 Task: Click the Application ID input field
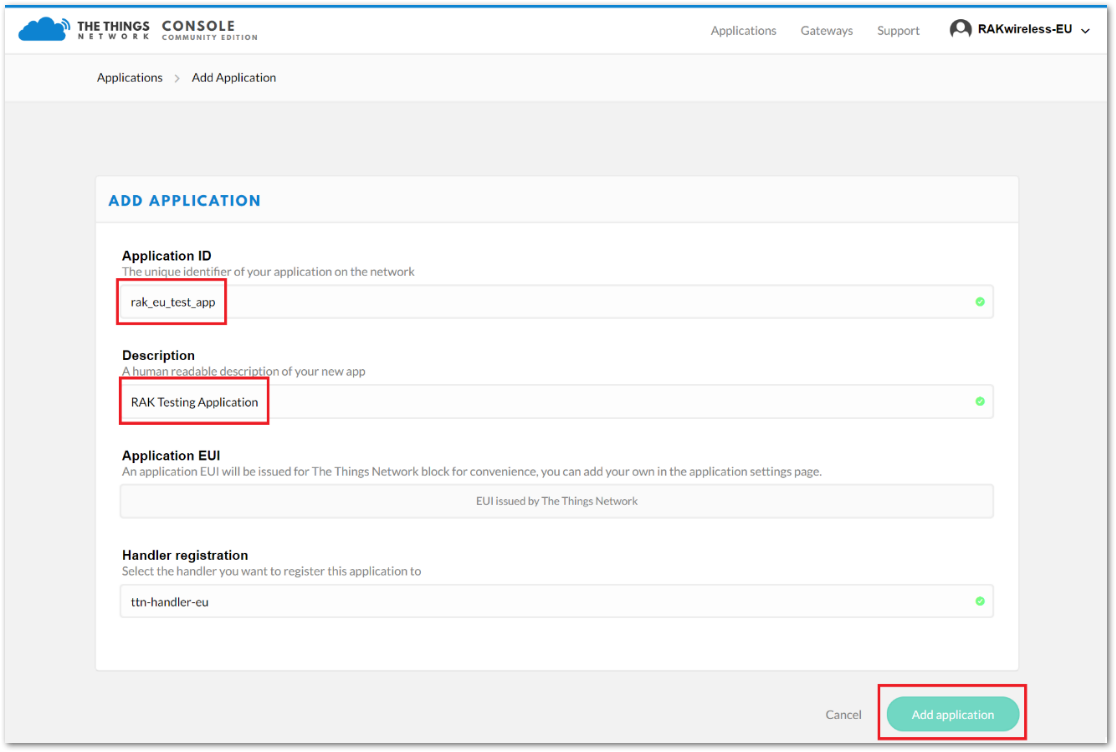pos(557,302)
